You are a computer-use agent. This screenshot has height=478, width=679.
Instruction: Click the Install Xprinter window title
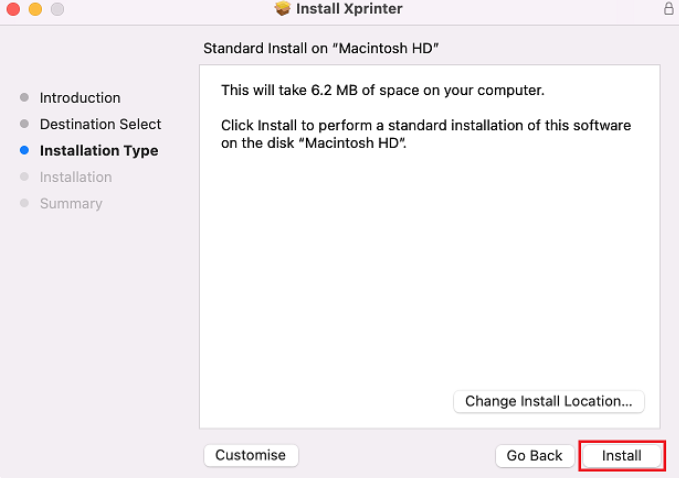click(349, 9)
